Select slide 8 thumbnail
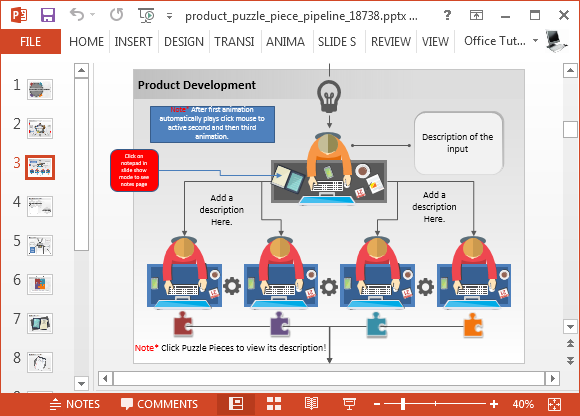 coord(40,362)
